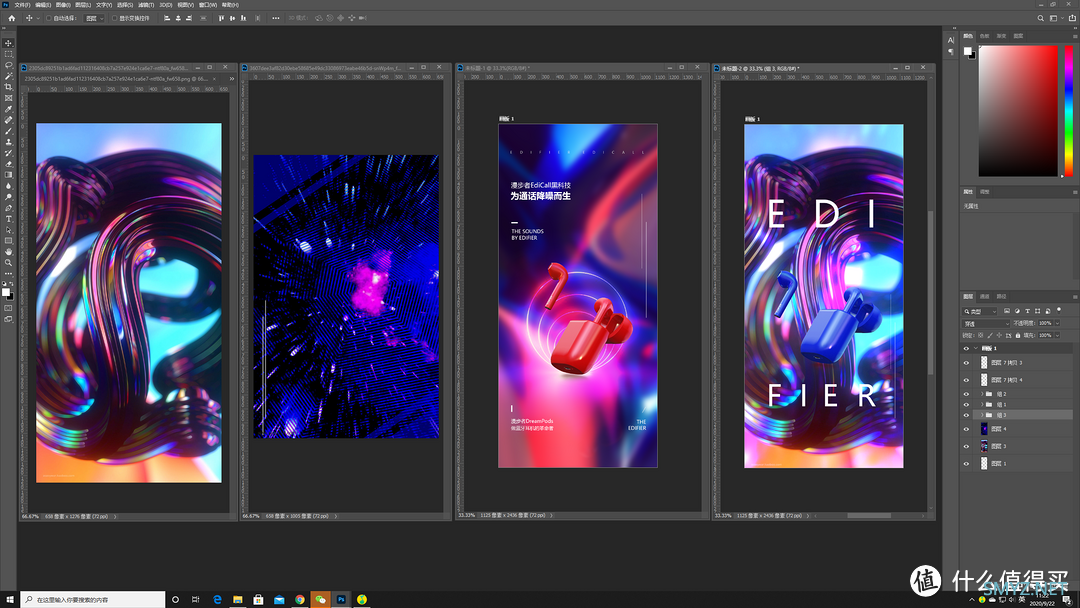Hide layer 图层 4
Screen dimensions: 1080x608
coord(966,429)
